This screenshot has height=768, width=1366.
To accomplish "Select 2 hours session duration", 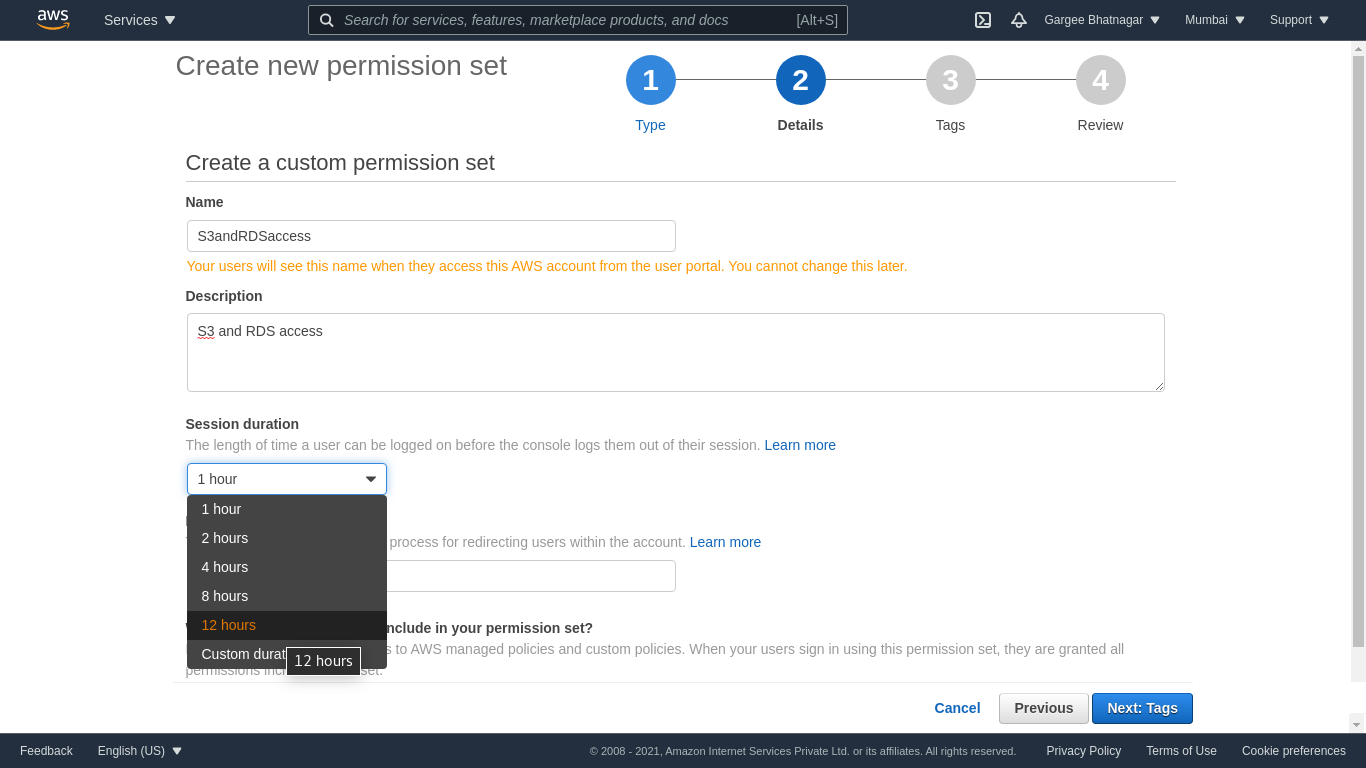I will point(225,538).
